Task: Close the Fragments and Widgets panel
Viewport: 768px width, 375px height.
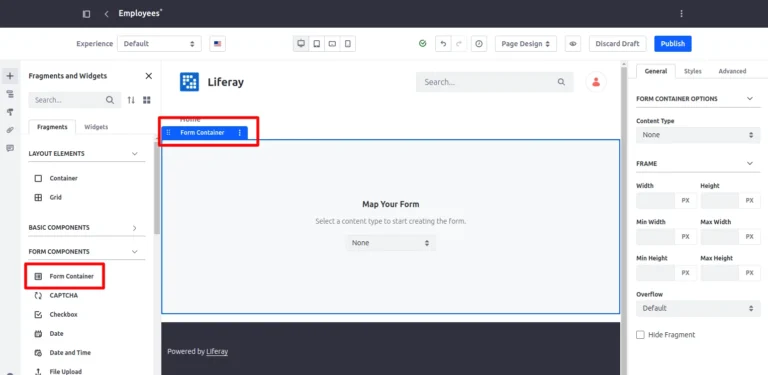Action: pyautogui.click(x=149, y=76)
